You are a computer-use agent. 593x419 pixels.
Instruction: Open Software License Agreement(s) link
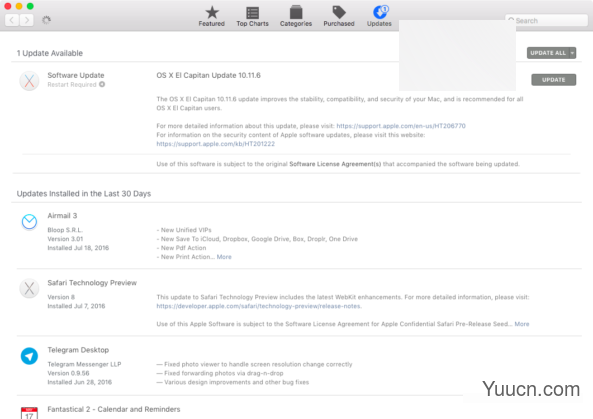(335, 164)
